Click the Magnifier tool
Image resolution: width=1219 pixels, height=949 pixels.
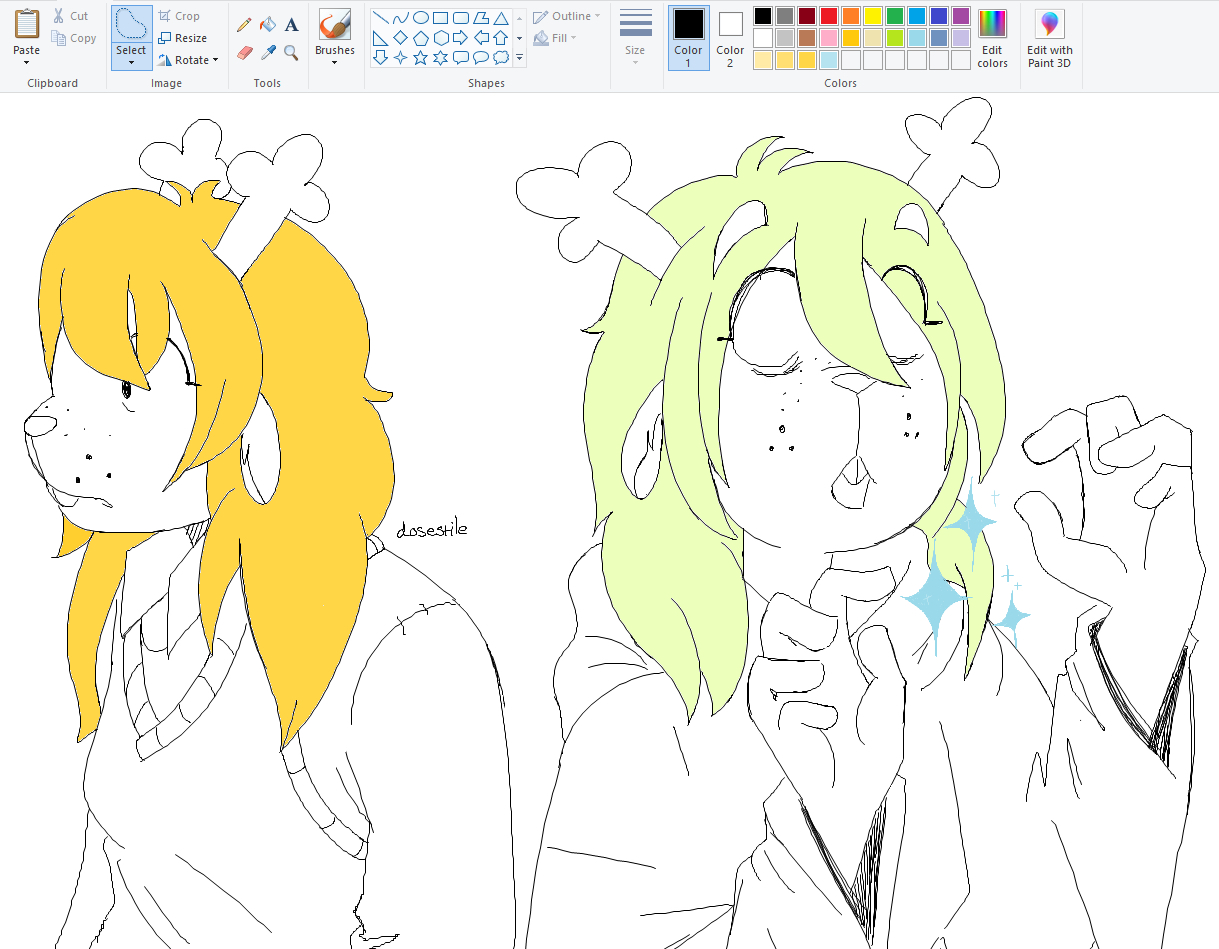pyautogui.click(x=291, y=52)
